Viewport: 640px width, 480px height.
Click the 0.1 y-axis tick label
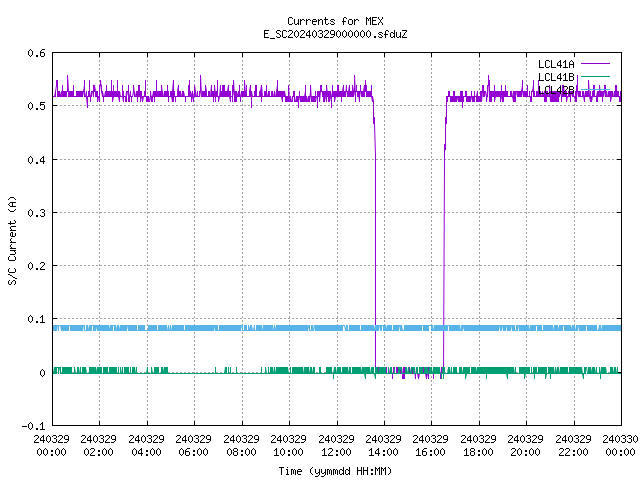pyautogui.click(x=36, y=319)
